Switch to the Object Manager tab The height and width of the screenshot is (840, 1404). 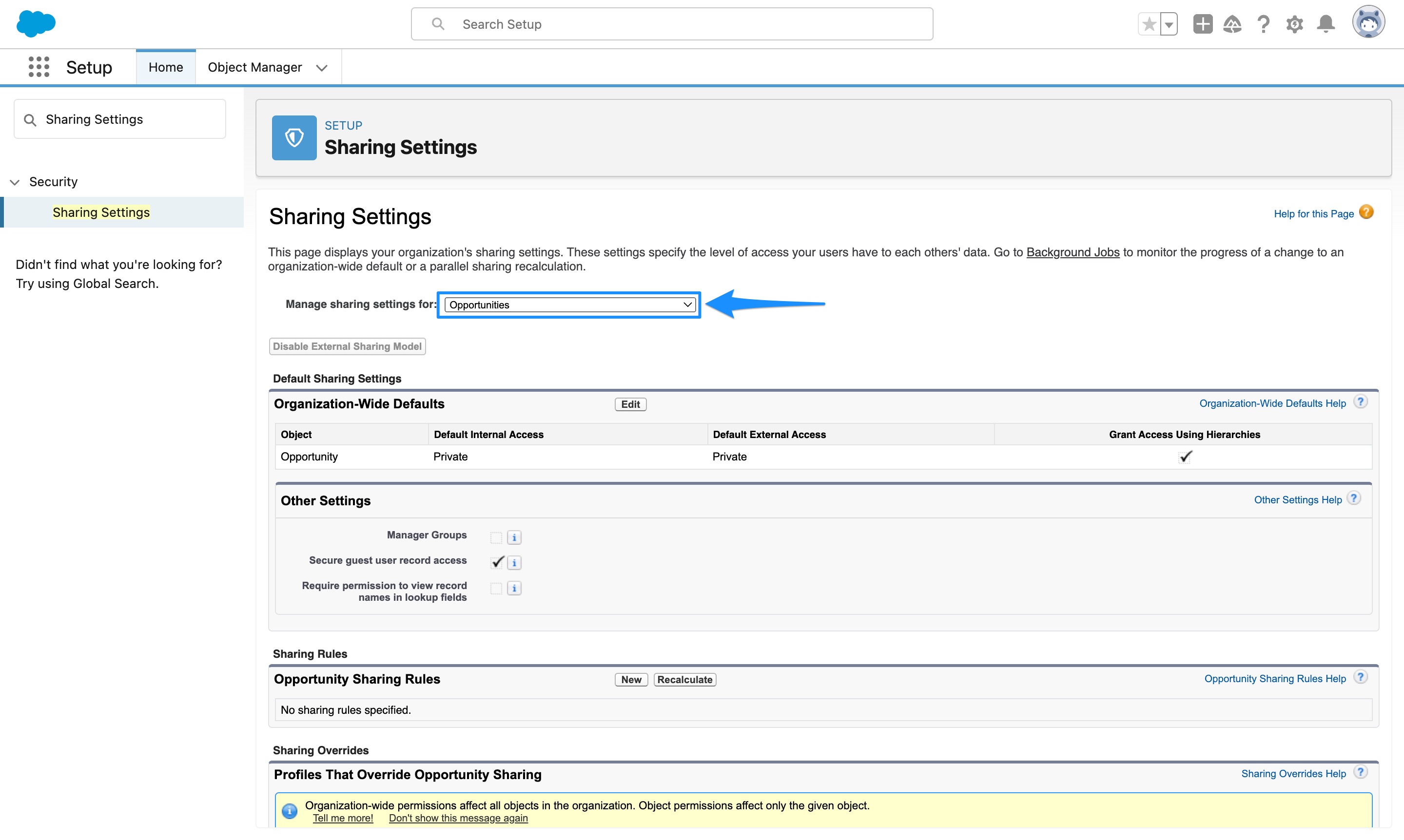click(255, 67)
